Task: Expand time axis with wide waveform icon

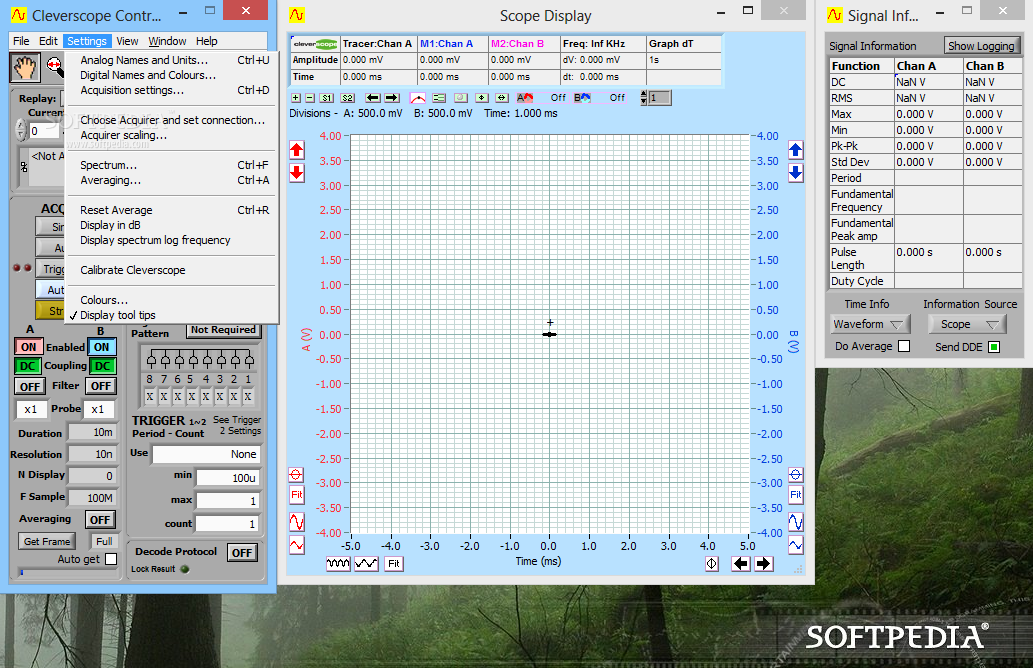Action: [366, 564]
